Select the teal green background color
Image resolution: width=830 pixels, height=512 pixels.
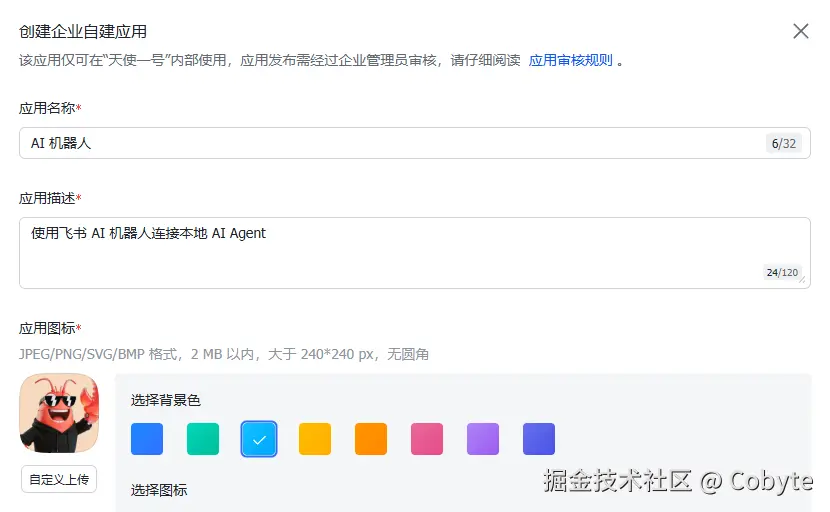click(x=203, y=439)
